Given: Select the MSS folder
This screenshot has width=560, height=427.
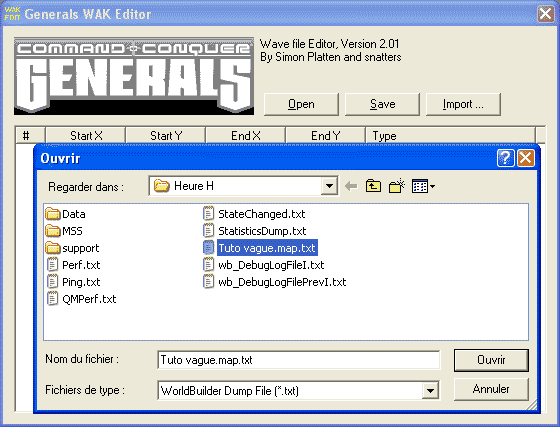Looking at the screenshot, I should (x=64, y=231).
